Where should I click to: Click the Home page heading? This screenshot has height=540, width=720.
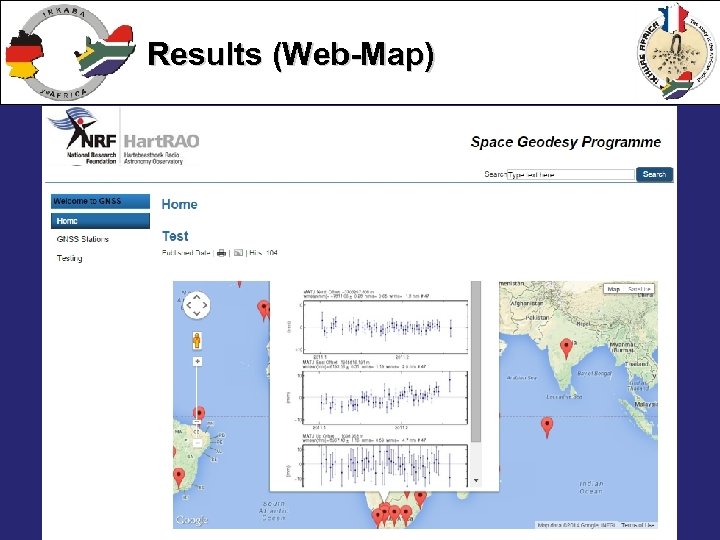[179, 204]
